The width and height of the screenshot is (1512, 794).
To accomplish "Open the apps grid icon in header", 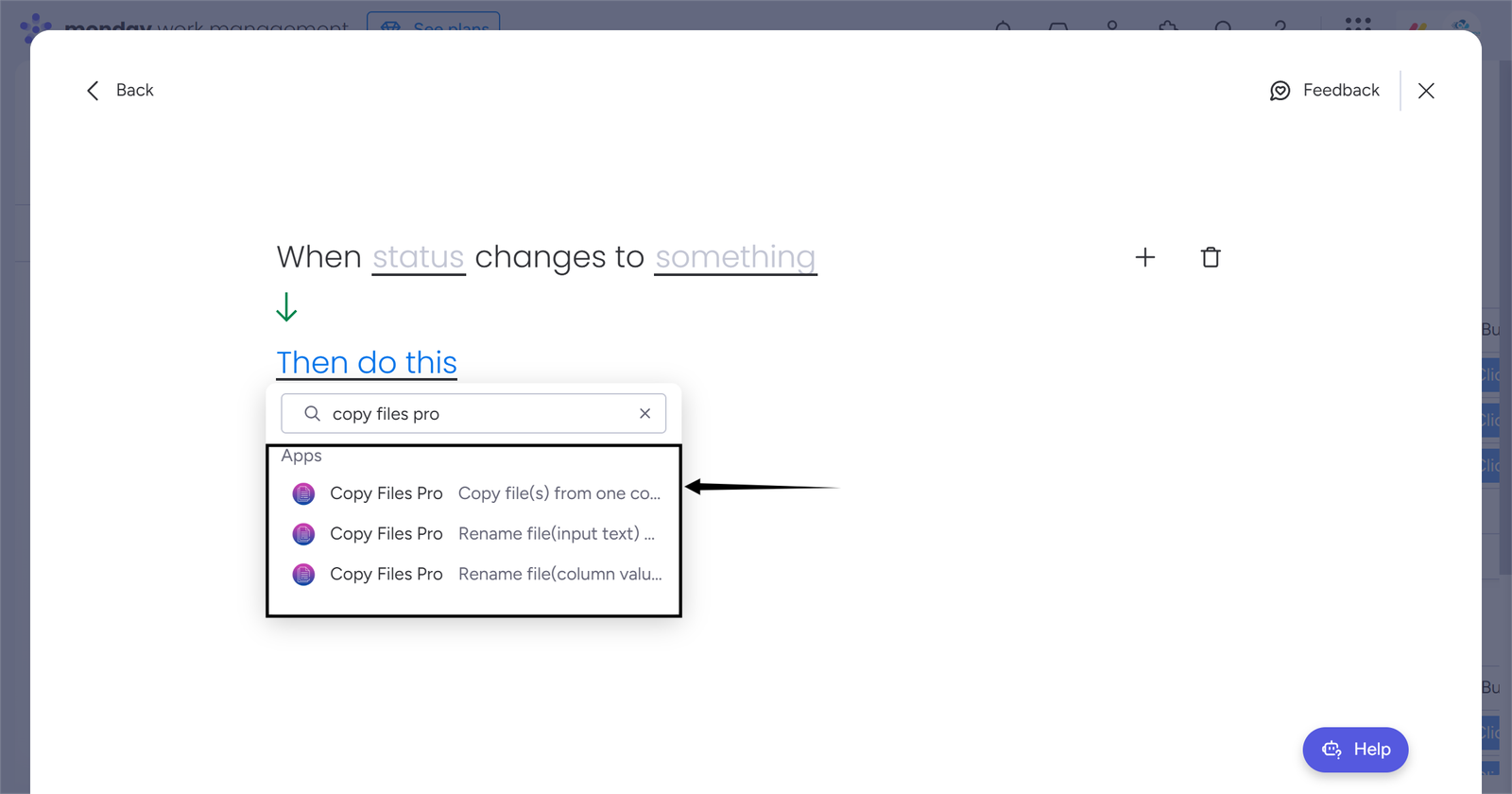I will [x=1358, y=23].
